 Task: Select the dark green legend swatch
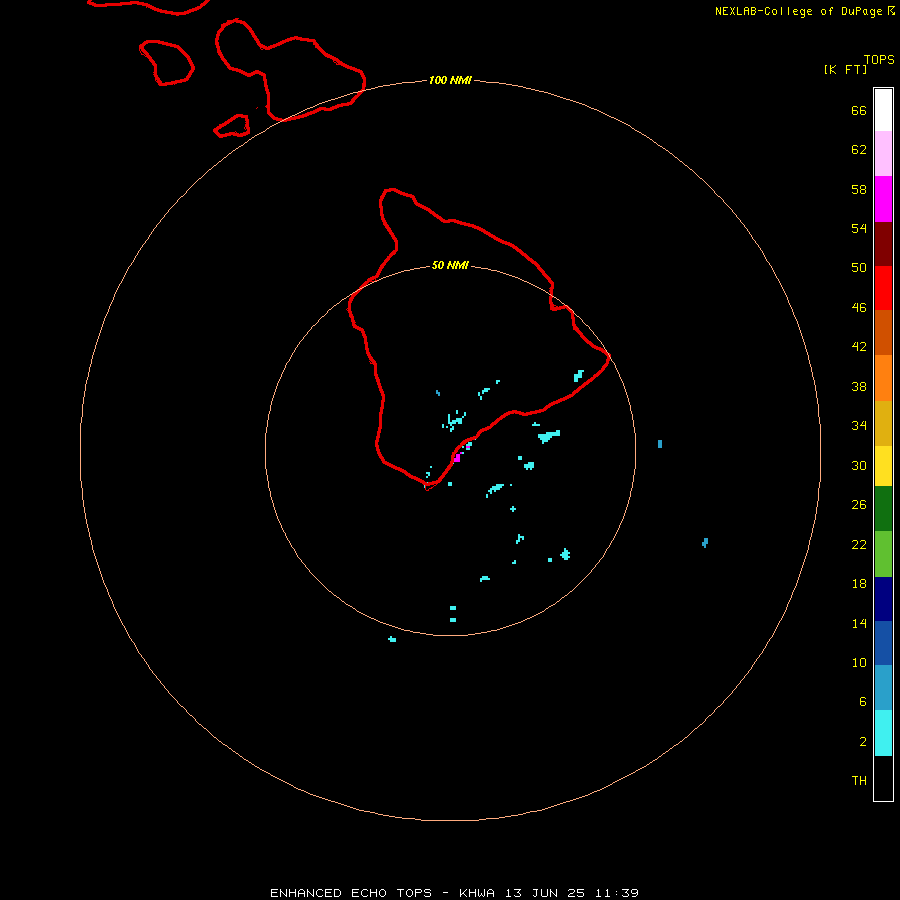coord(883,509)
